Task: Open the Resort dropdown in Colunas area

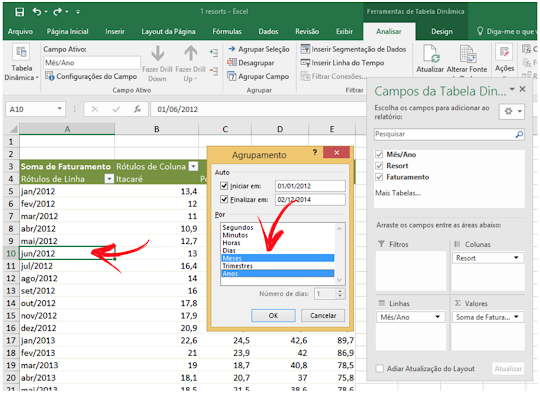Action: (x=516, y=258)
